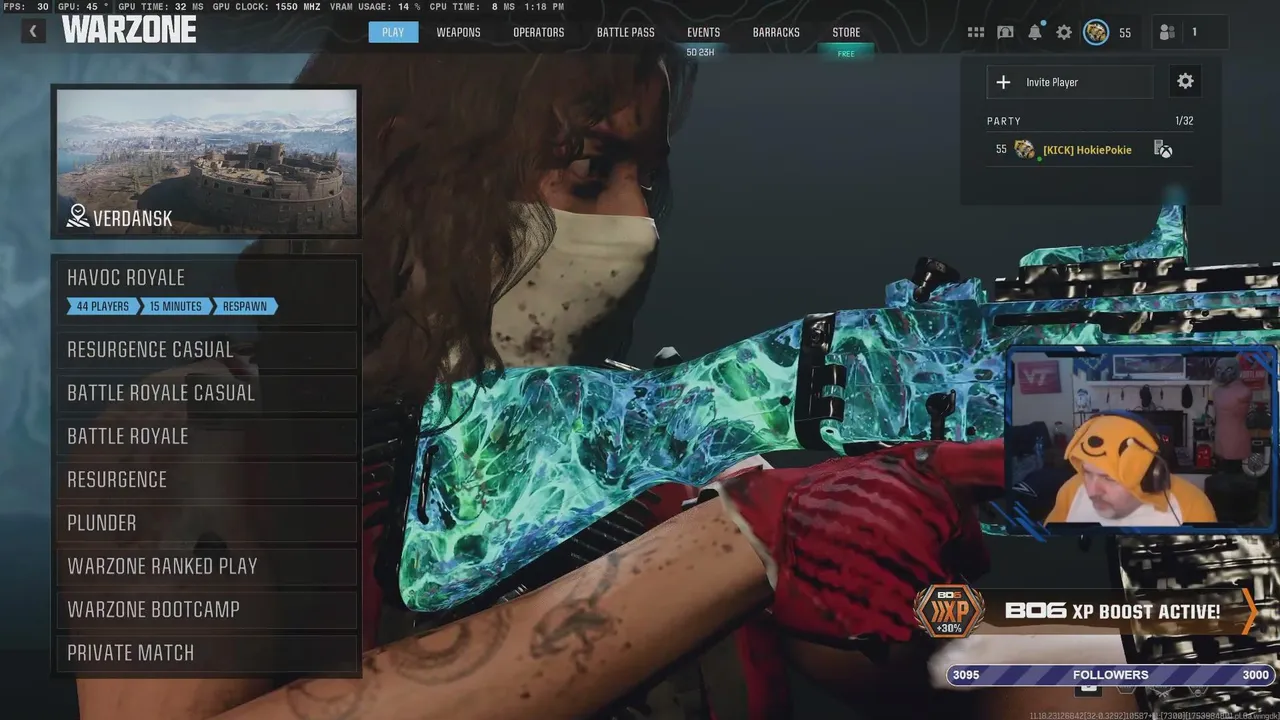Open the BO6 XP Boost Active banner arrow
Screen dimensions: 1280x720
[1249, 611]
